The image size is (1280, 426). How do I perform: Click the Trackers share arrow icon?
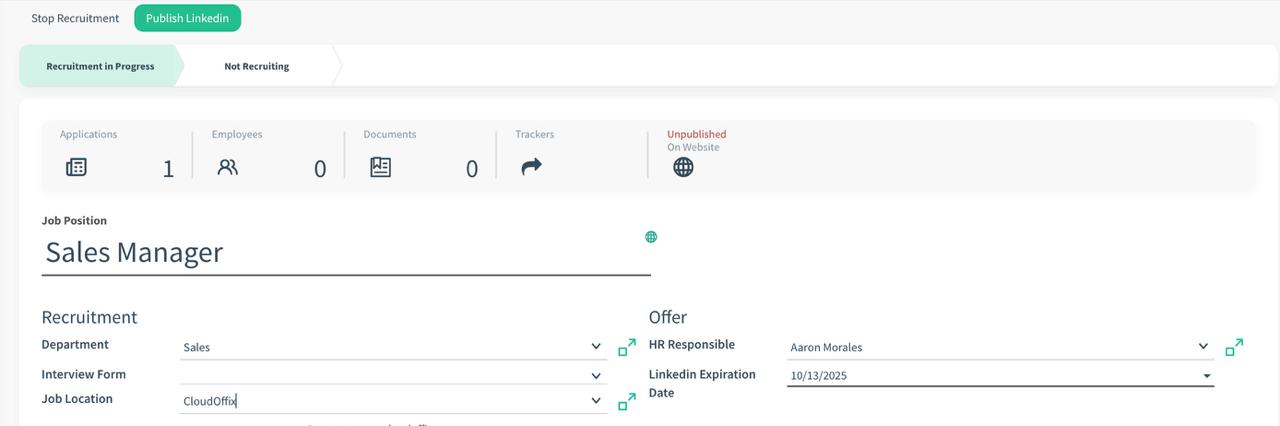531,167
